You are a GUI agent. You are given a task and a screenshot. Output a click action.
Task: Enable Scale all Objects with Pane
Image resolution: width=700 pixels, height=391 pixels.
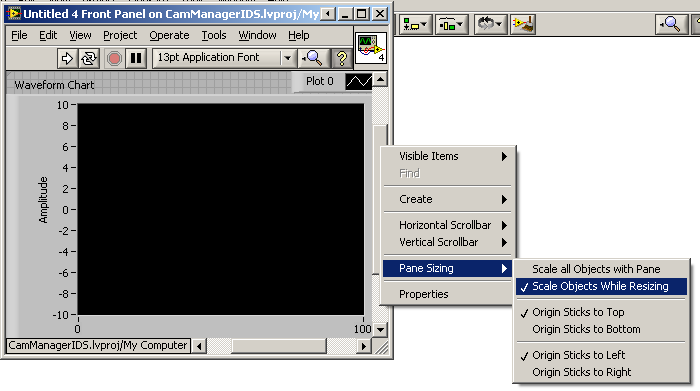click(601, 269)
